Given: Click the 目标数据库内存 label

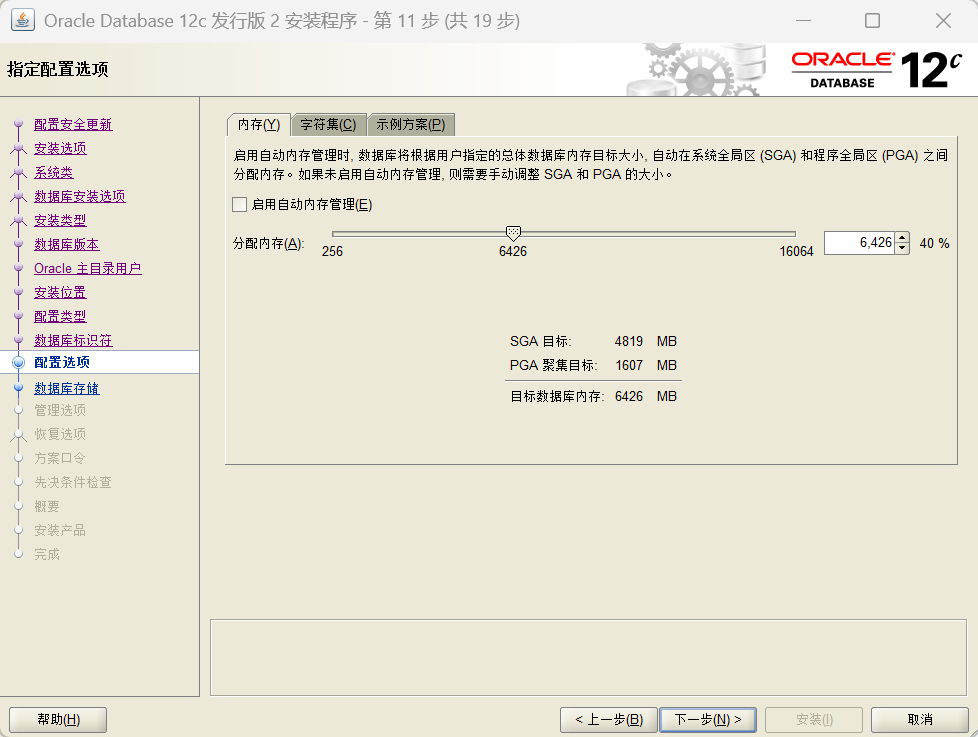Looking at the screenshot, I should click(557, 397).
